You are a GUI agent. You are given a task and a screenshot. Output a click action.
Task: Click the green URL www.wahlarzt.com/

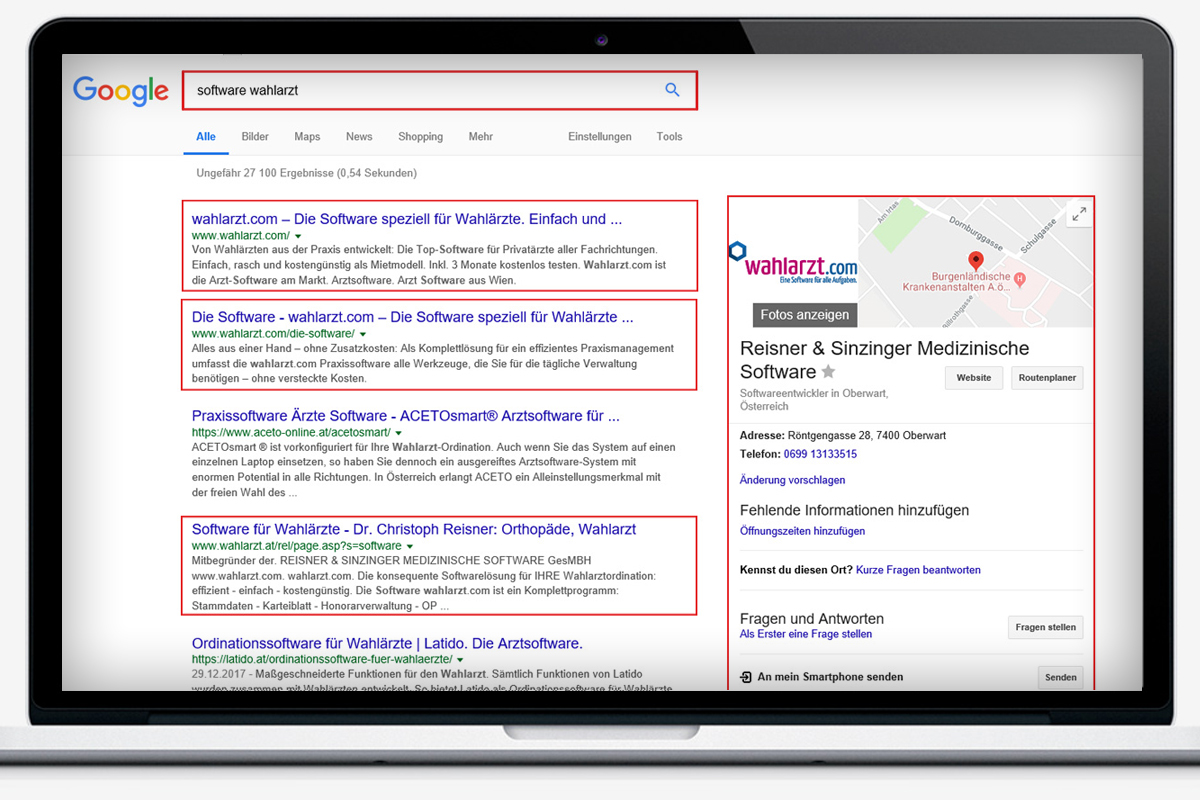point(240,236)
